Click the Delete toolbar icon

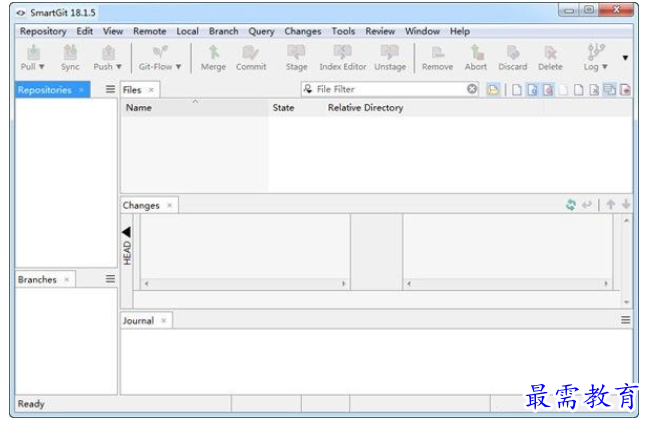550,52
